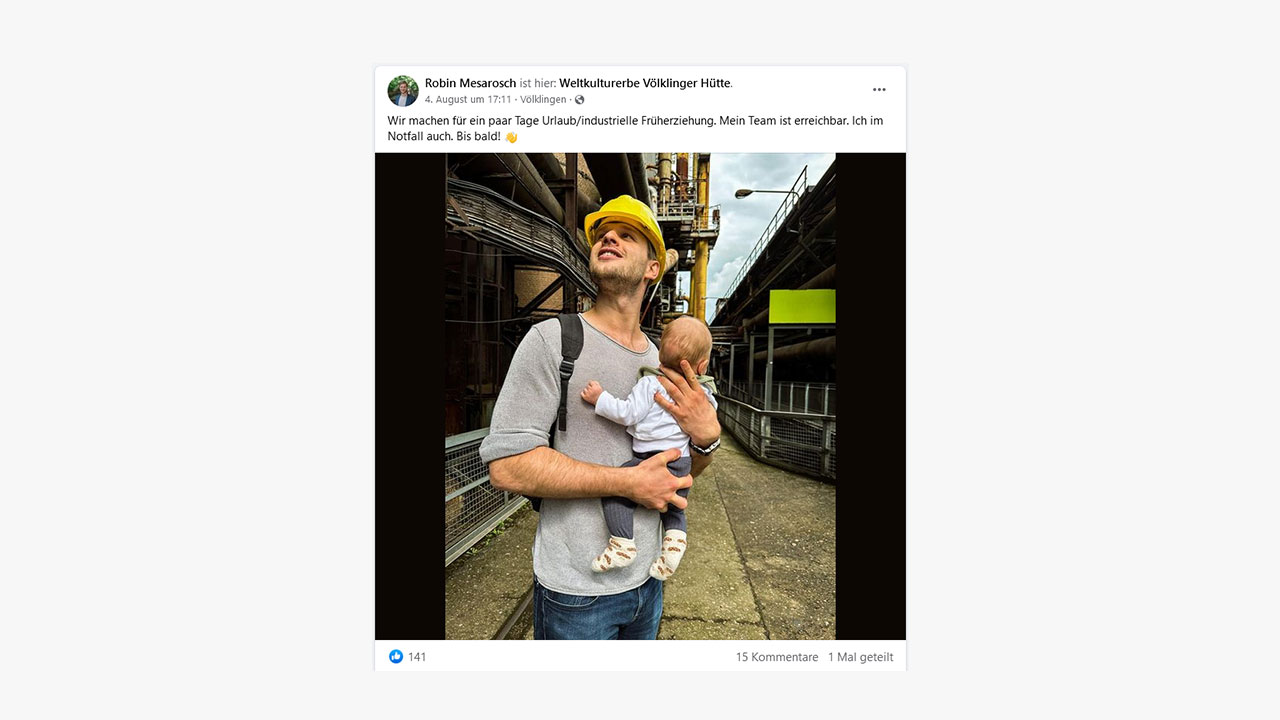Click Robin Mesarosch's profile picture

pos(403,91)
